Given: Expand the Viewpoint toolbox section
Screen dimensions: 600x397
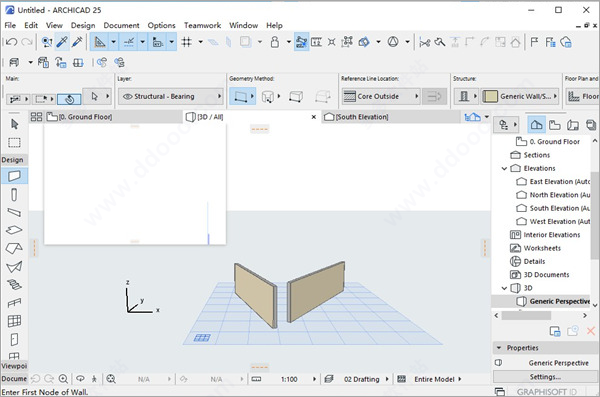Looking at the screenshot, I should click(x=14, y=366).
